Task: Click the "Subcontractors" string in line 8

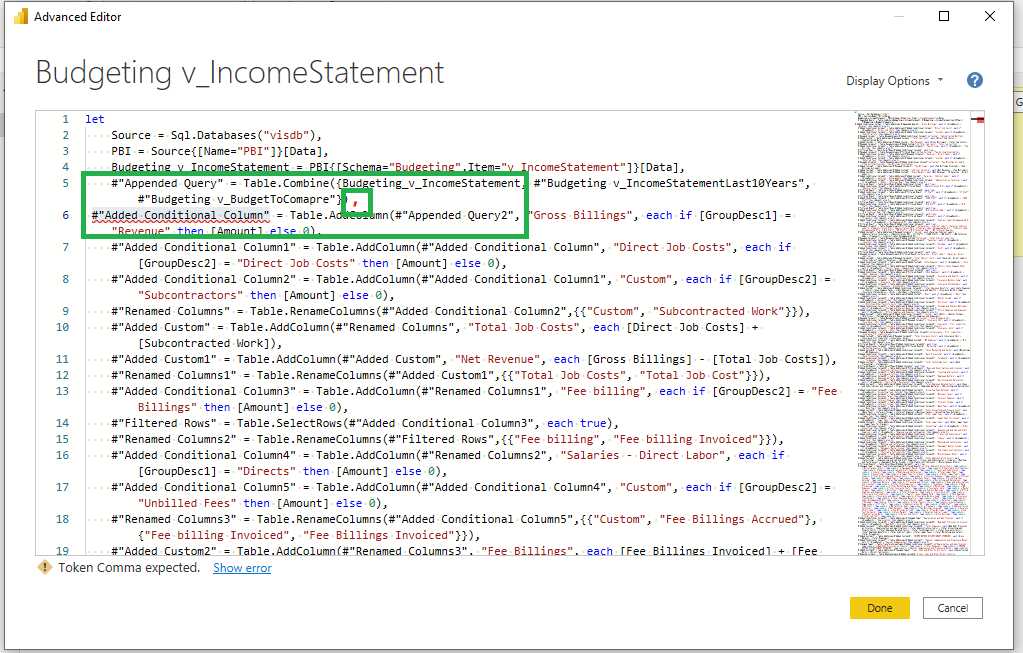Action: click(x=190, y=296)
